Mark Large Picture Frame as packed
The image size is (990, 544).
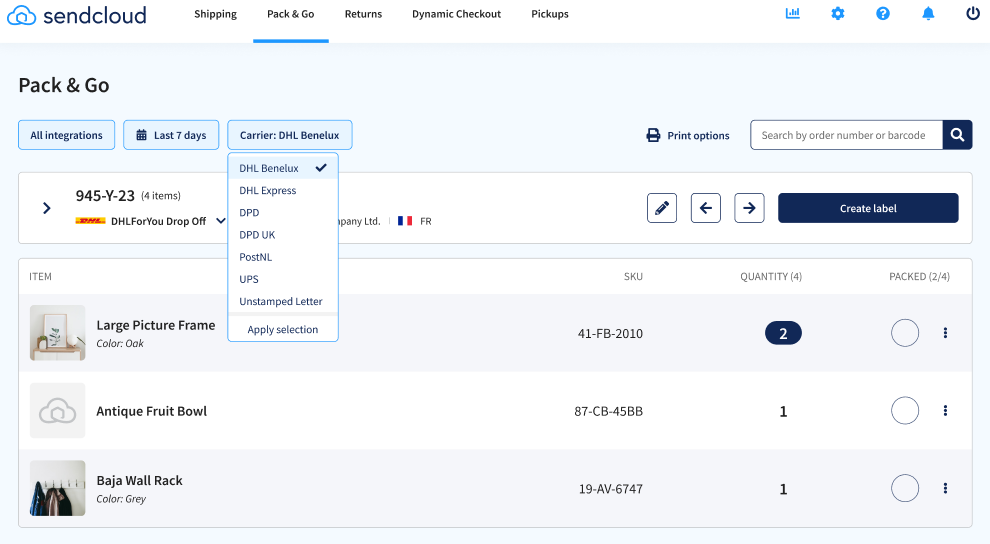coord(905,333)
